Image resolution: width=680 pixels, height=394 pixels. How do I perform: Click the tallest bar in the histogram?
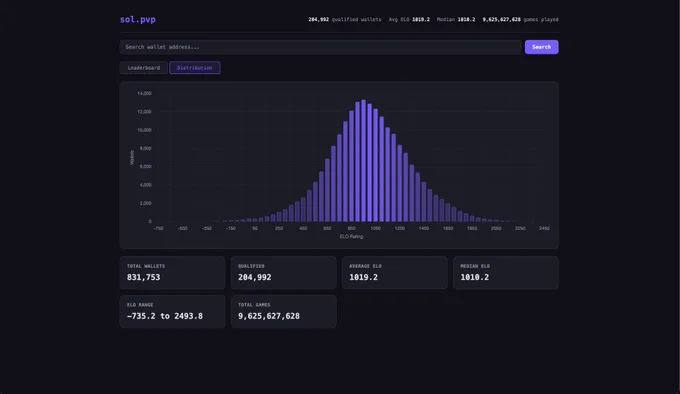pyautogui.click(x=363, y=161)
